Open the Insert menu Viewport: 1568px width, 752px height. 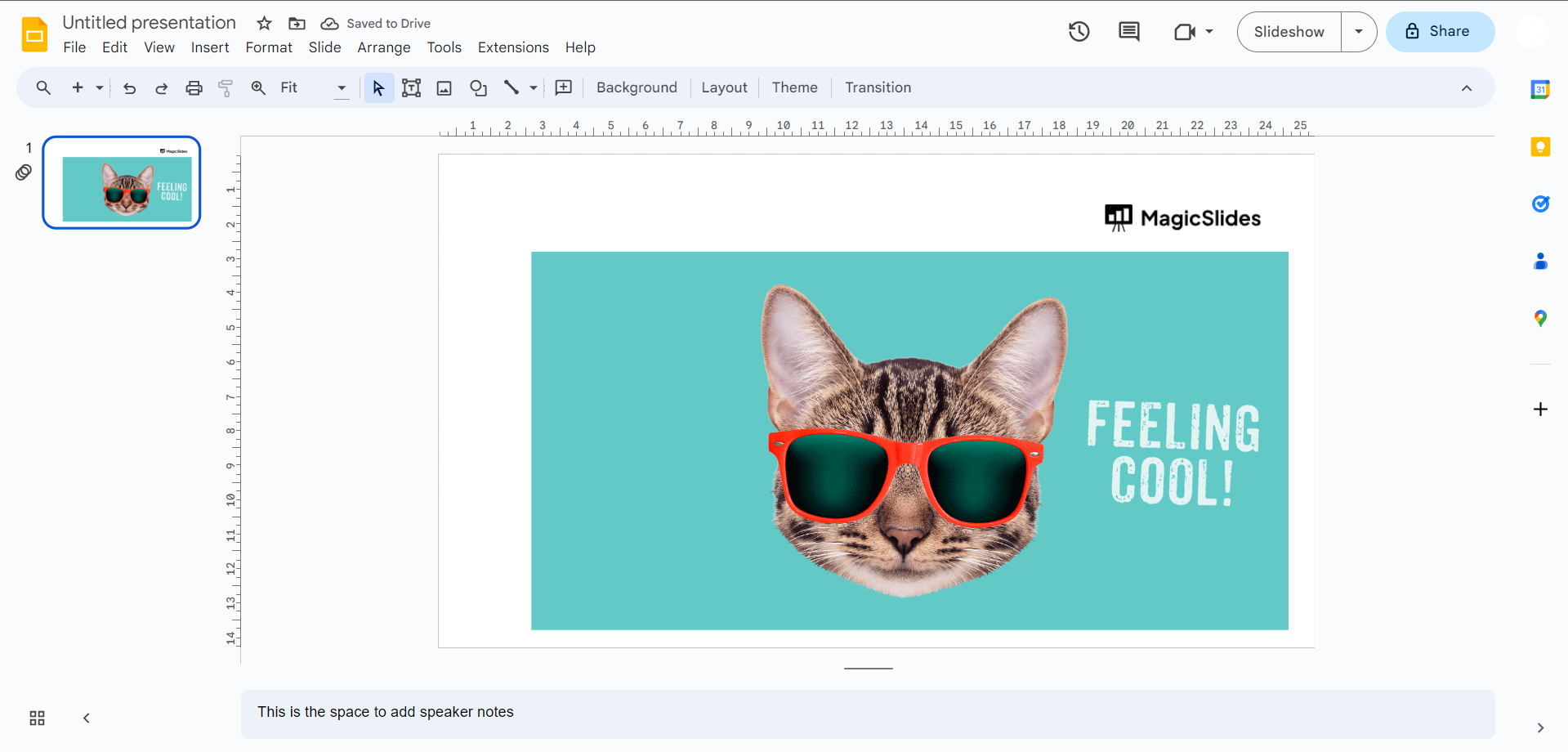point(210,47)
